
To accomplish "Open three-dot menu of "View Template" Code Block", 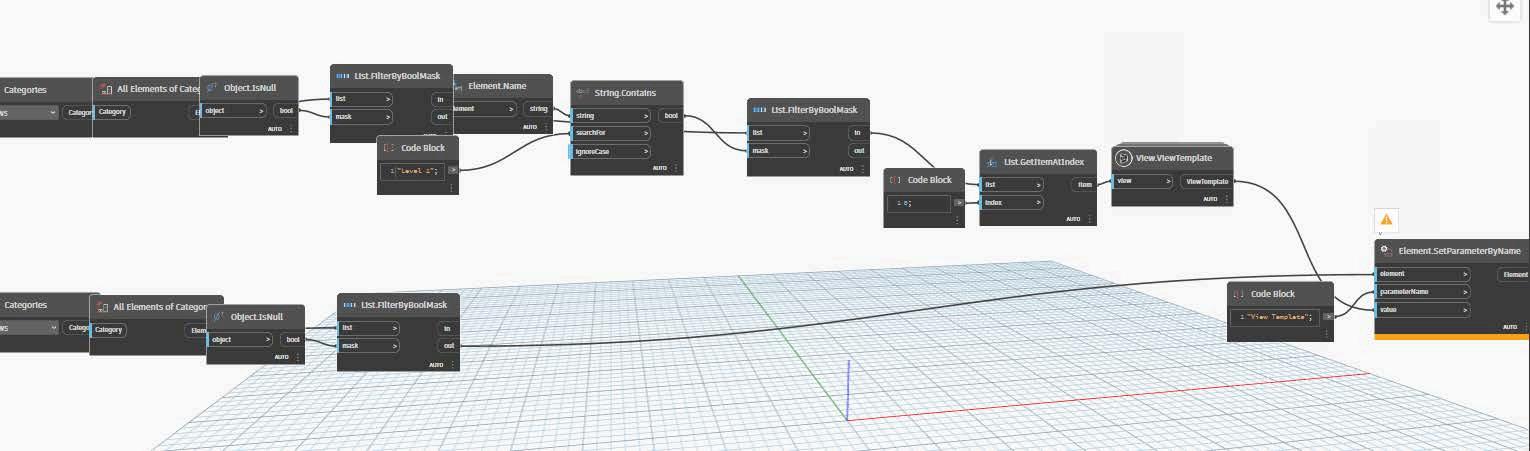I will 1326,333.
